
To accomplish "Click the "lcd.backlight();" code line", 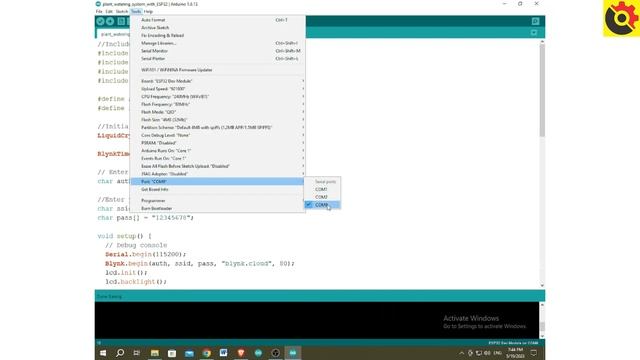I will tap(136, 282).
